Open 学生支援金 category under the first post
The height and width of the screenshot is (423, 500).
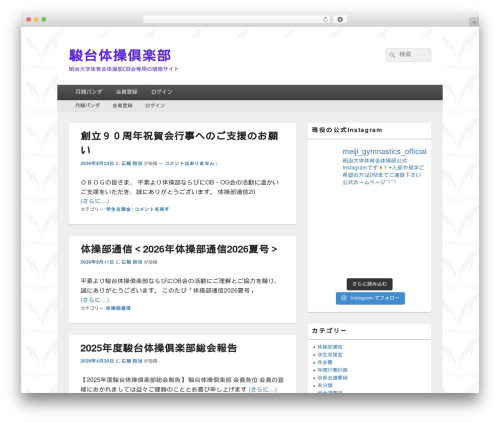point(118,209)
